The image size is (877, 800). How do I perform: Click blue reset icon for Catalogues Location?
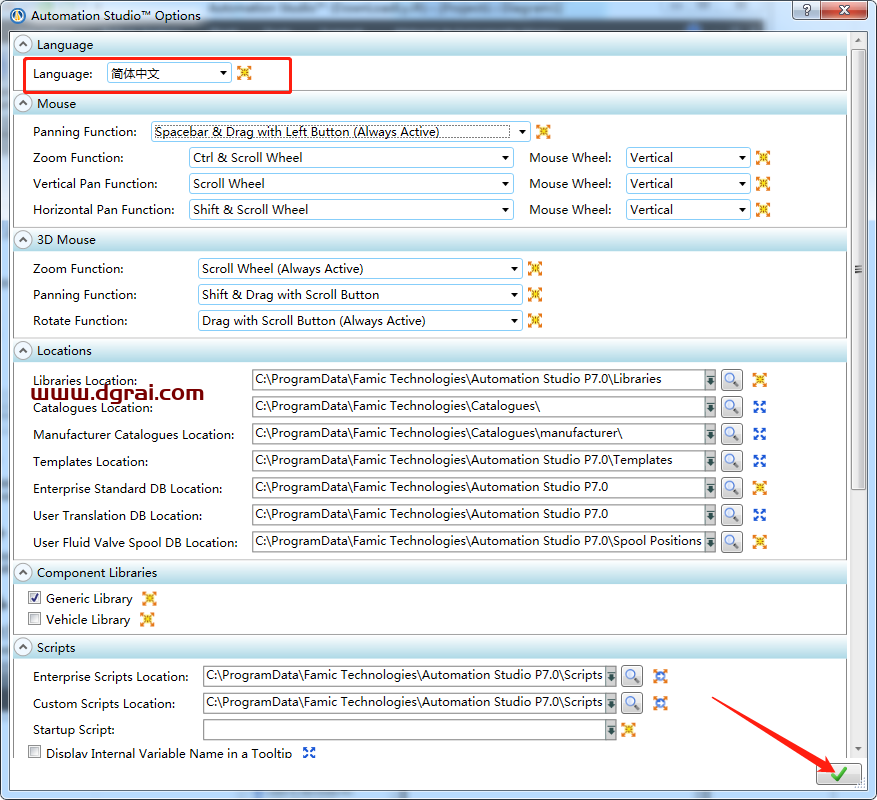point(759,407)
